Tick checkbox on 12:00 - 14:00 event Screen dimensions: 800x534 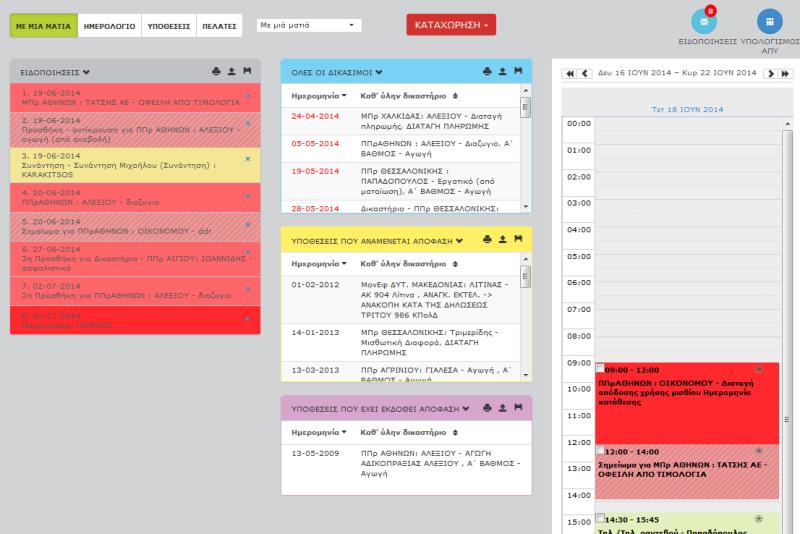click(x=600, y=450)
